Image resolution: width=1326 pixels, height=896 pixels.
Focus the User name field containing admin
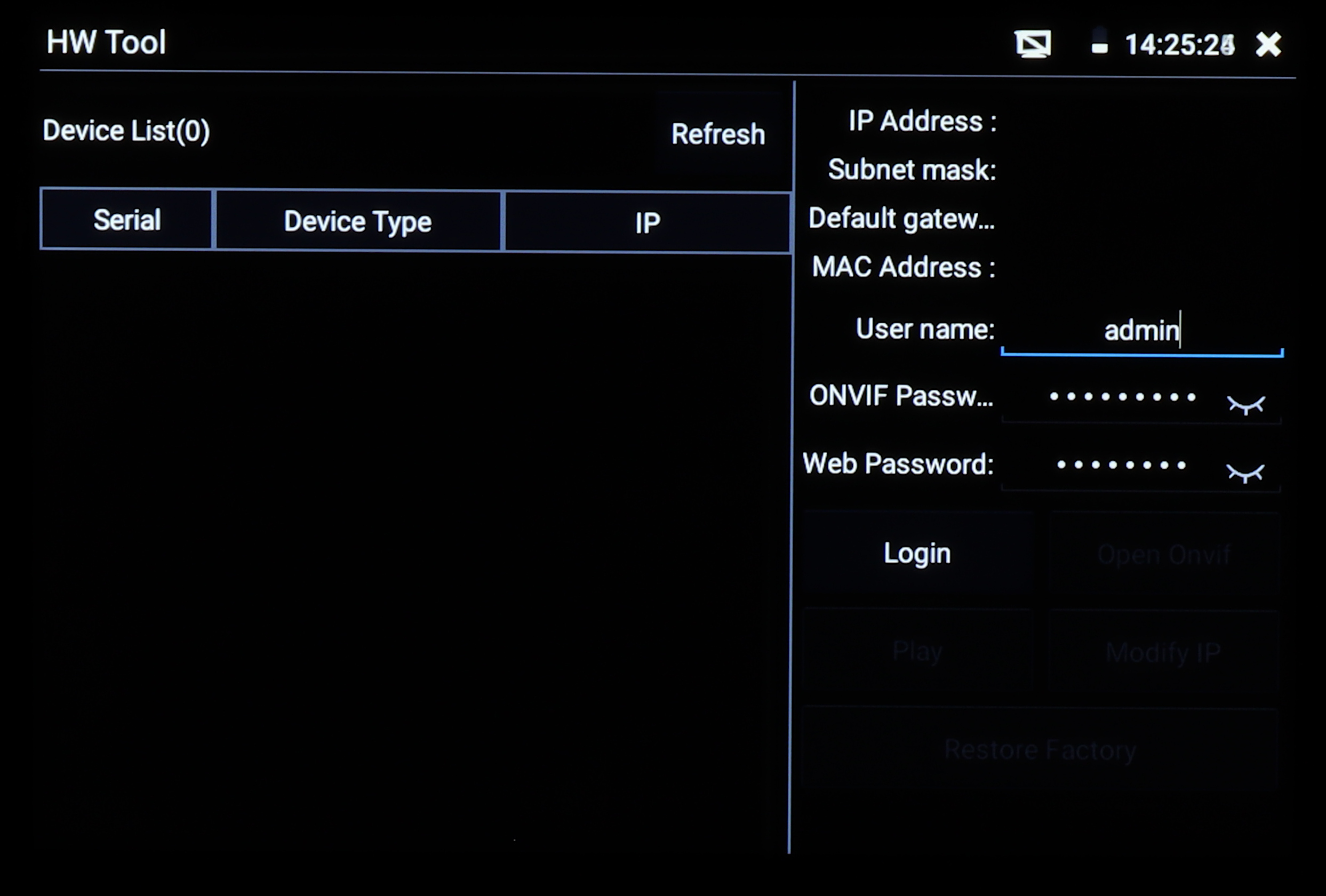(x=1141, y=331)
